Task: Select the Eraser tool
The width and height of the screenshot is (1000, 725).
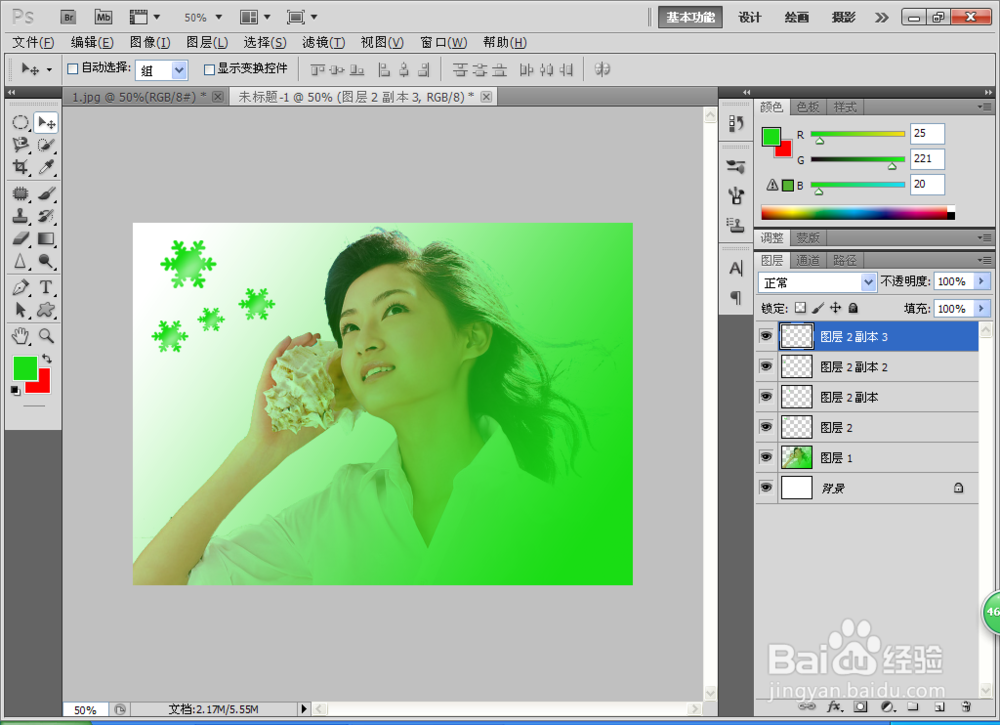Action: click(x=20, y=238)
